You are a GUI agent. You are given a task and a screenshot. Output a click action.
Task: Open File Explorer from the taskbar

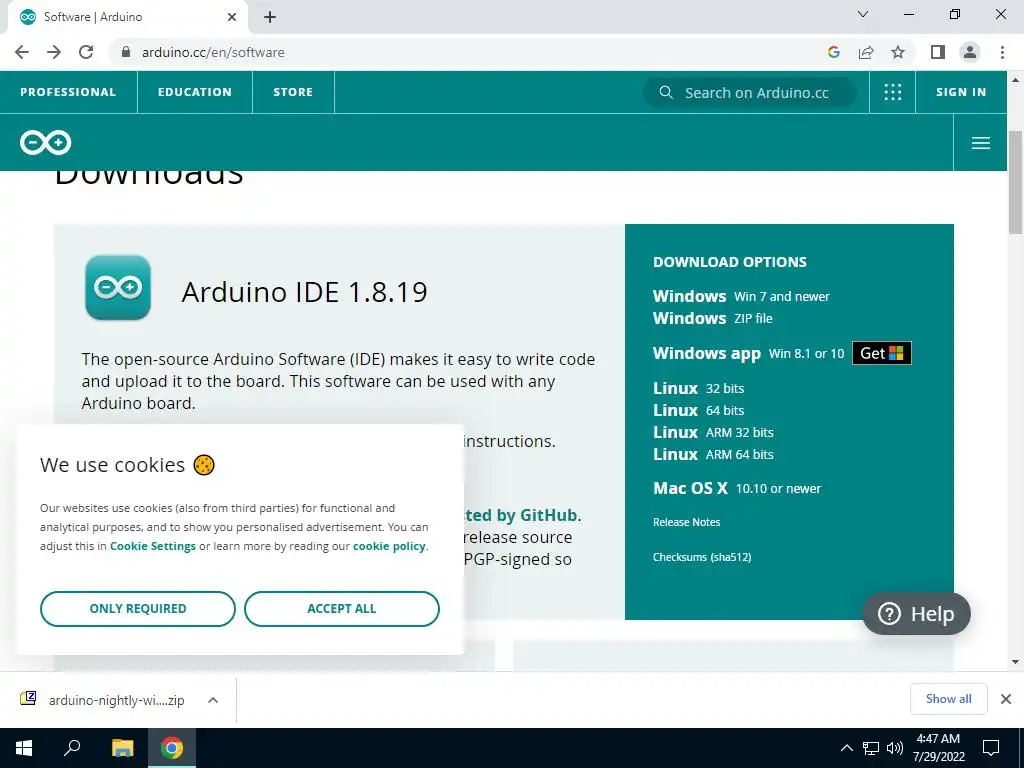pyautogui.click(x=122, y=748)
